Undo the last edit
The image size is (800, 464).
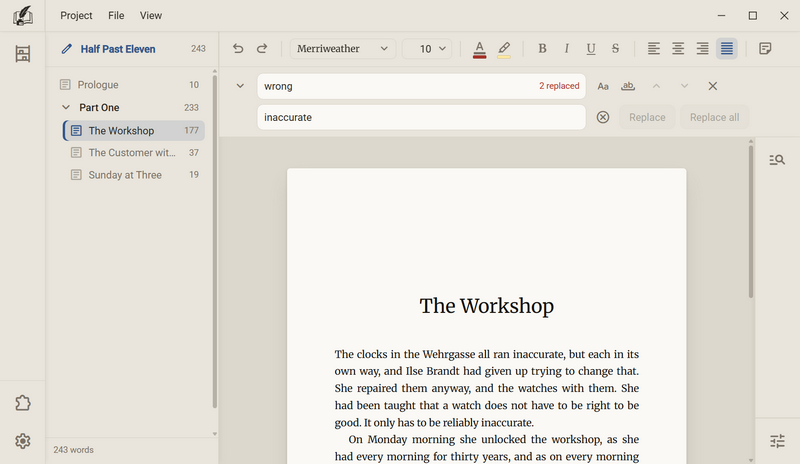238,48
